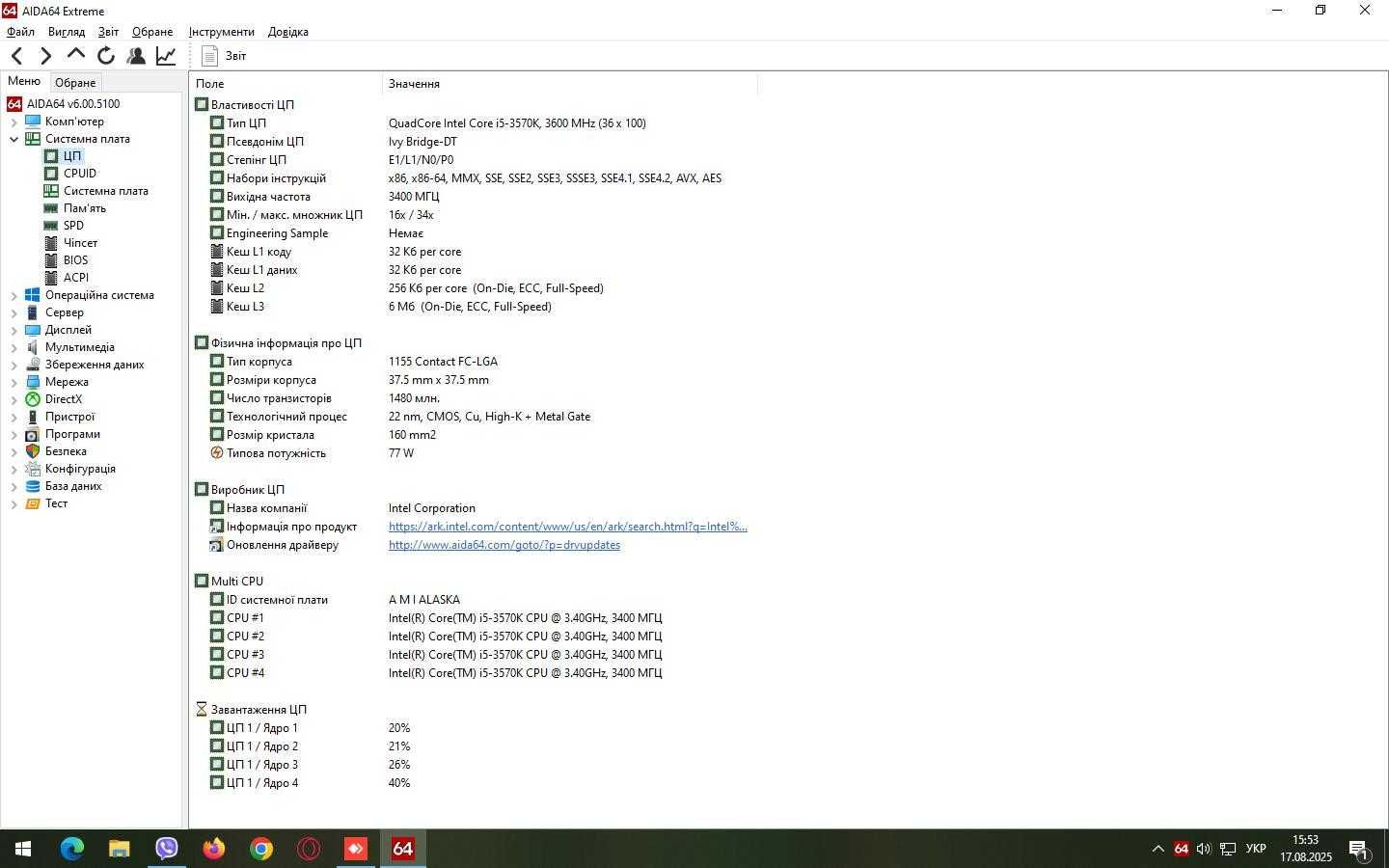Select the Системна плата child item icon

pyautogui.click(x=51, y=191)
